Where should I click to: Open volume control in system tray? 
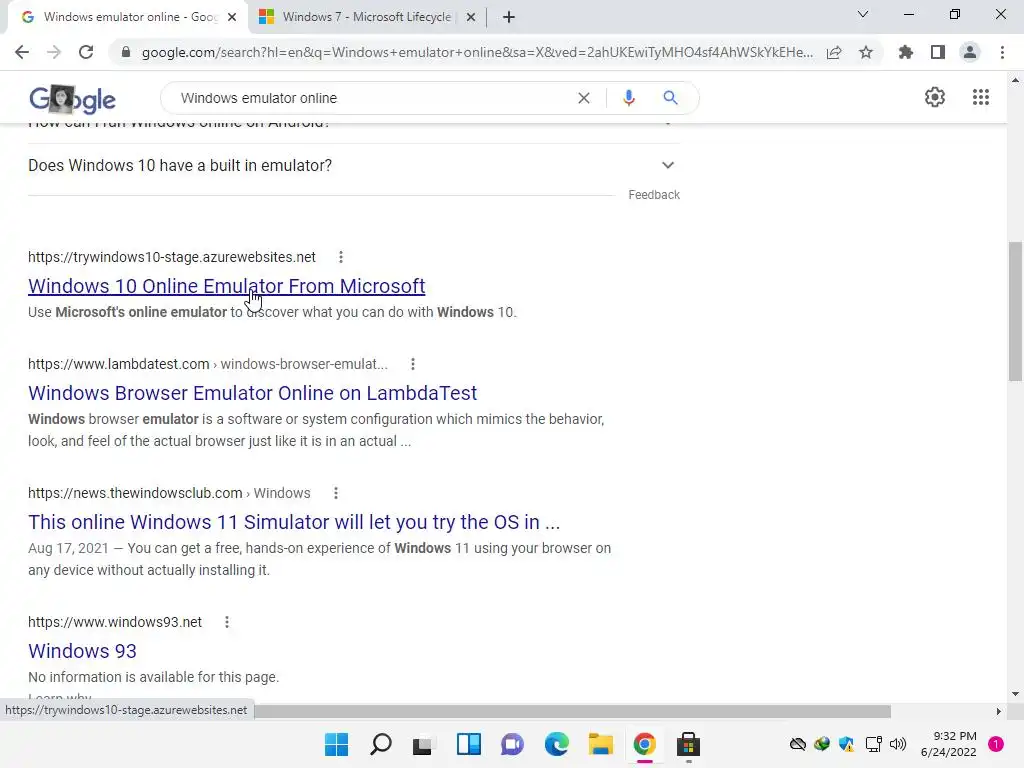pyautogui.click(x=898, y=744)
